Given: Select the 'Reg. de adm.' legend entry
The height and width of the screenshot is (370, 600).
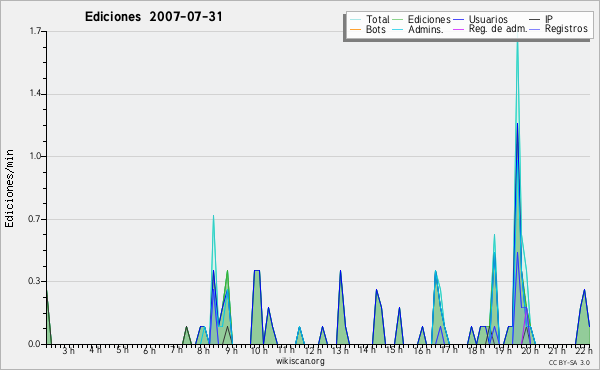Looking at the screenshot, I should pos(498,29).
